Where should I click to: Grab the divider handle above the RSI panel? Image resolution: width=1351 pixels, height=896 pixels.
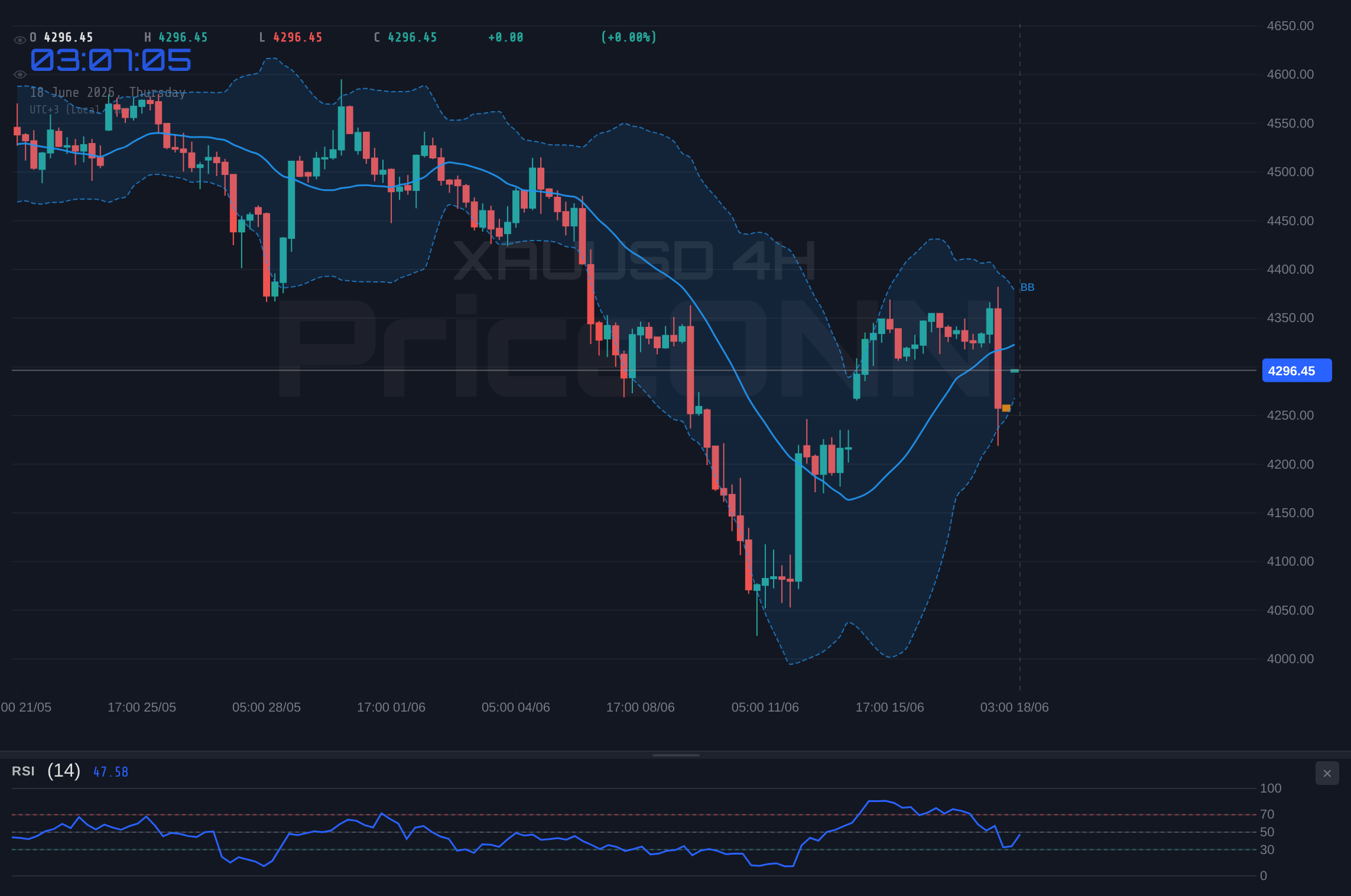[x=675, y=755]
